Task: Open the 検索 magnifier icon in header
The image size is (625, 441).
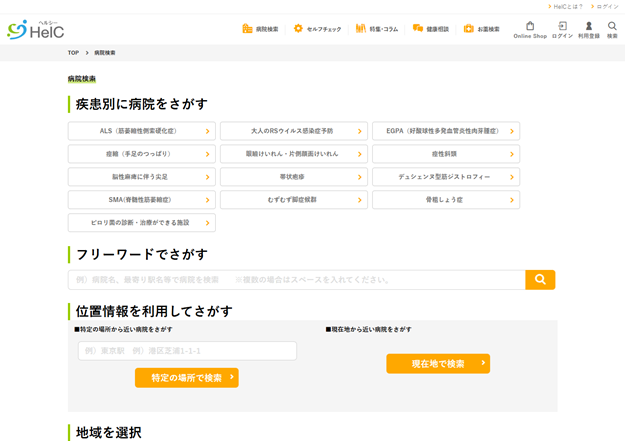Action: pos(612,26)
